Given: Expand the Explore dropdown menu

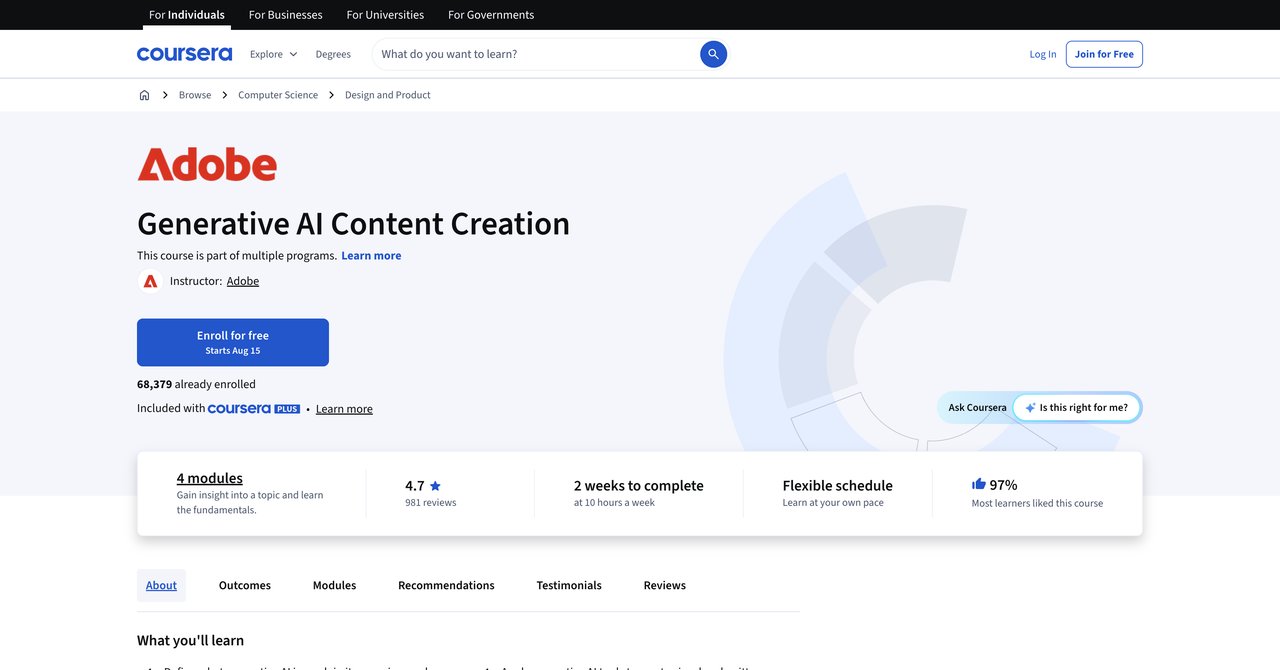Looking at the screenshot, I should tap(274, 54).
